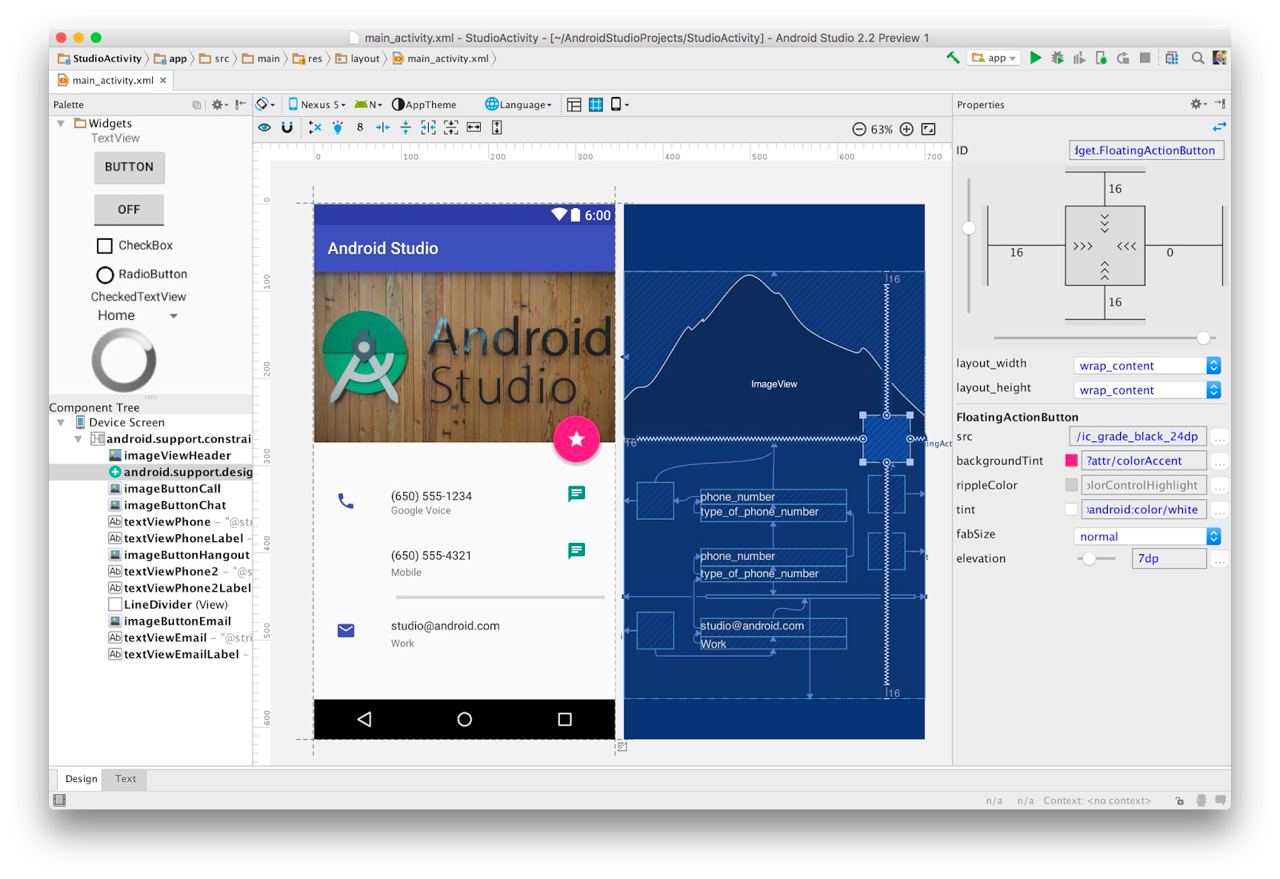Click the clear all constraints icon
This screenshot has height=879, width=1280.
tap(315, 128)
